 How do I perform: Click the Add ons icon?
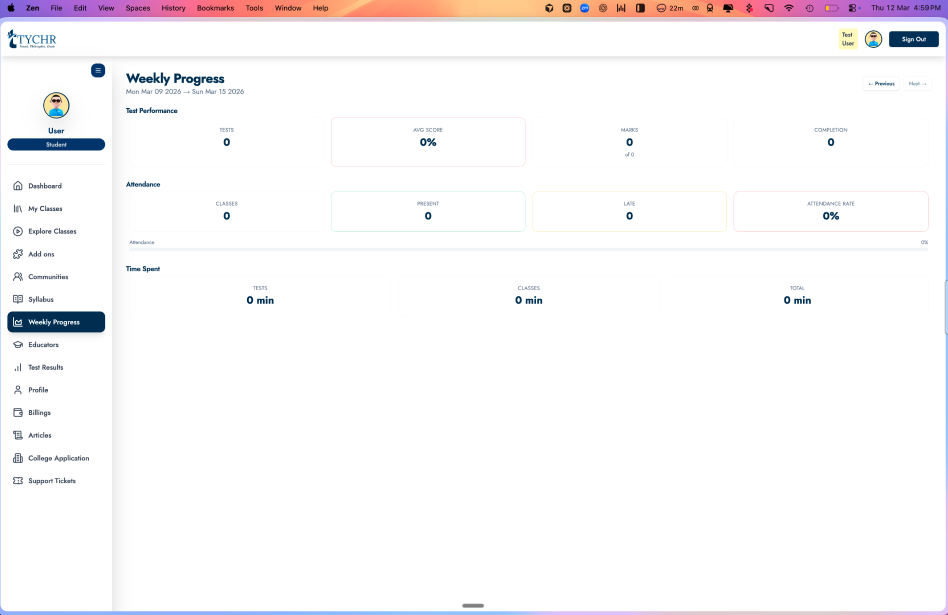pyautogui.click(x=18, y=254)
